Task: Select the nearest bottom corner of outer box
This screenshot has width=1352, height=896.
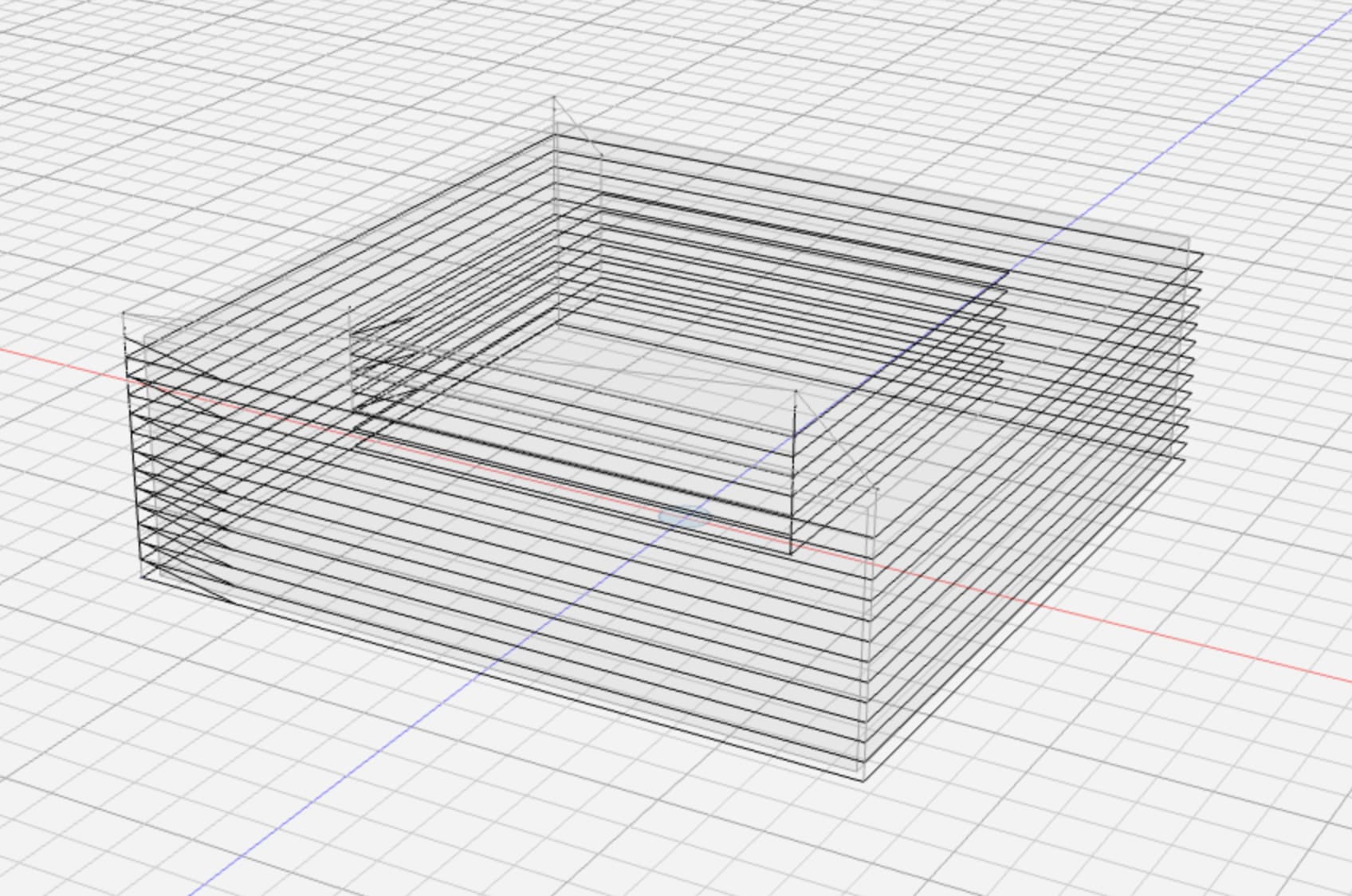Action: (x=863, y=780)
